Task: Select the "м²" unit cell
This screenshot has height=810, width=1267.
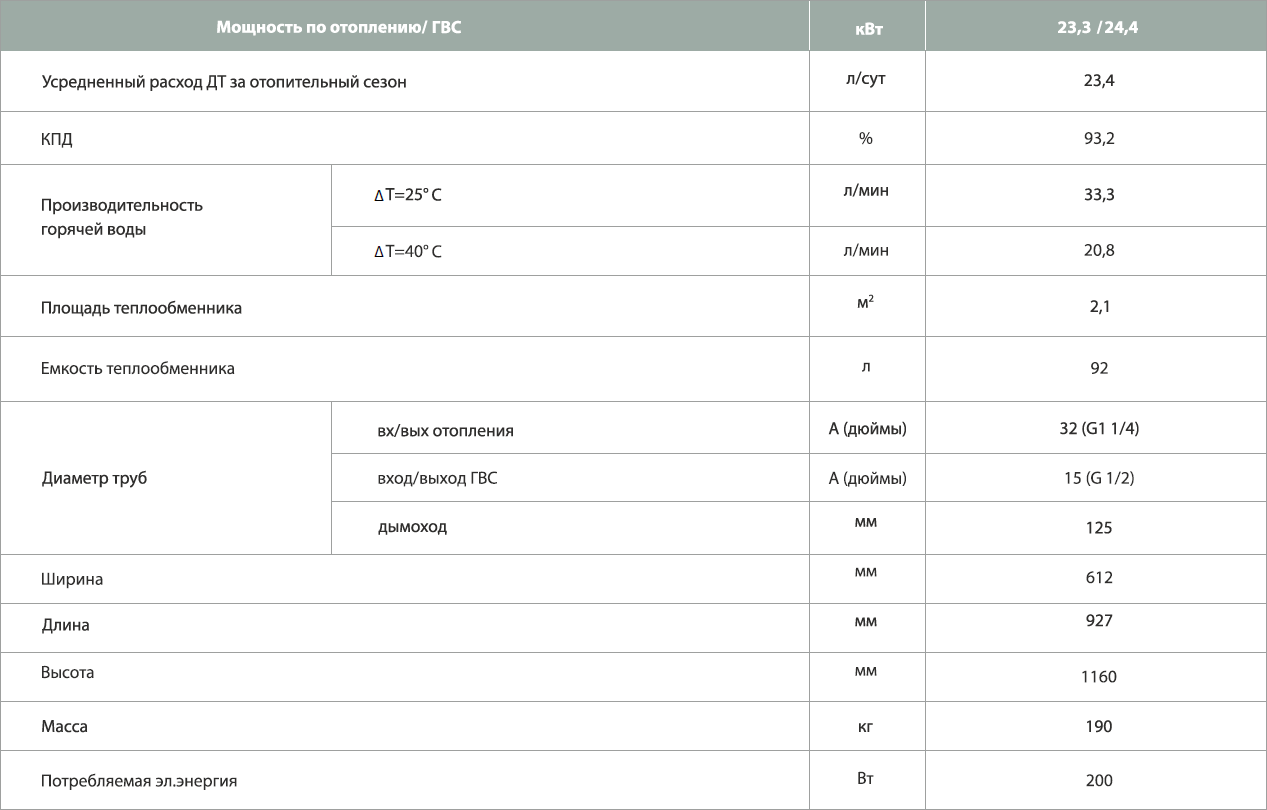Action: point(866,302)
